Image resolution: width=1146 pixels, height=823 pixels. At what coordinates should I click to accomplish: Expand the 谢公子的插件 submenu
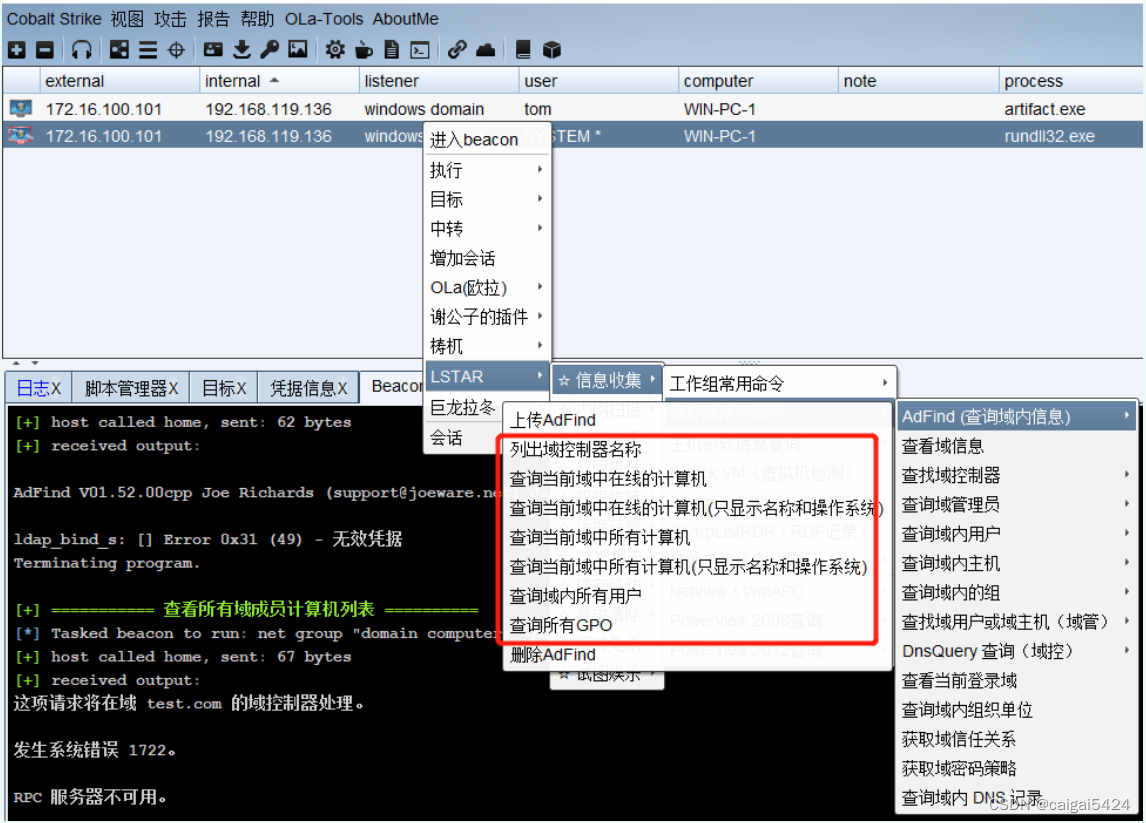487,316
